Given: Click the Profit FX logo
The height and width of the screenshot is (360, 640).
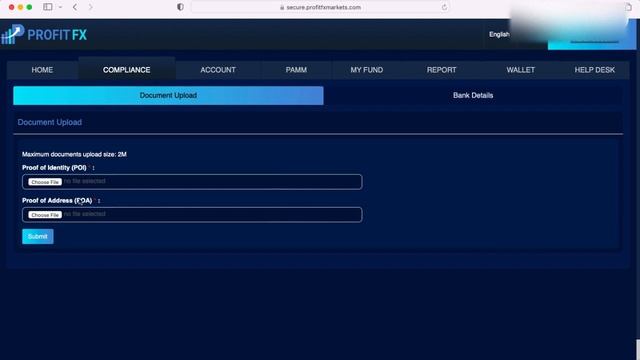Looking at the screenshot, I should click(x=44, y=34).
